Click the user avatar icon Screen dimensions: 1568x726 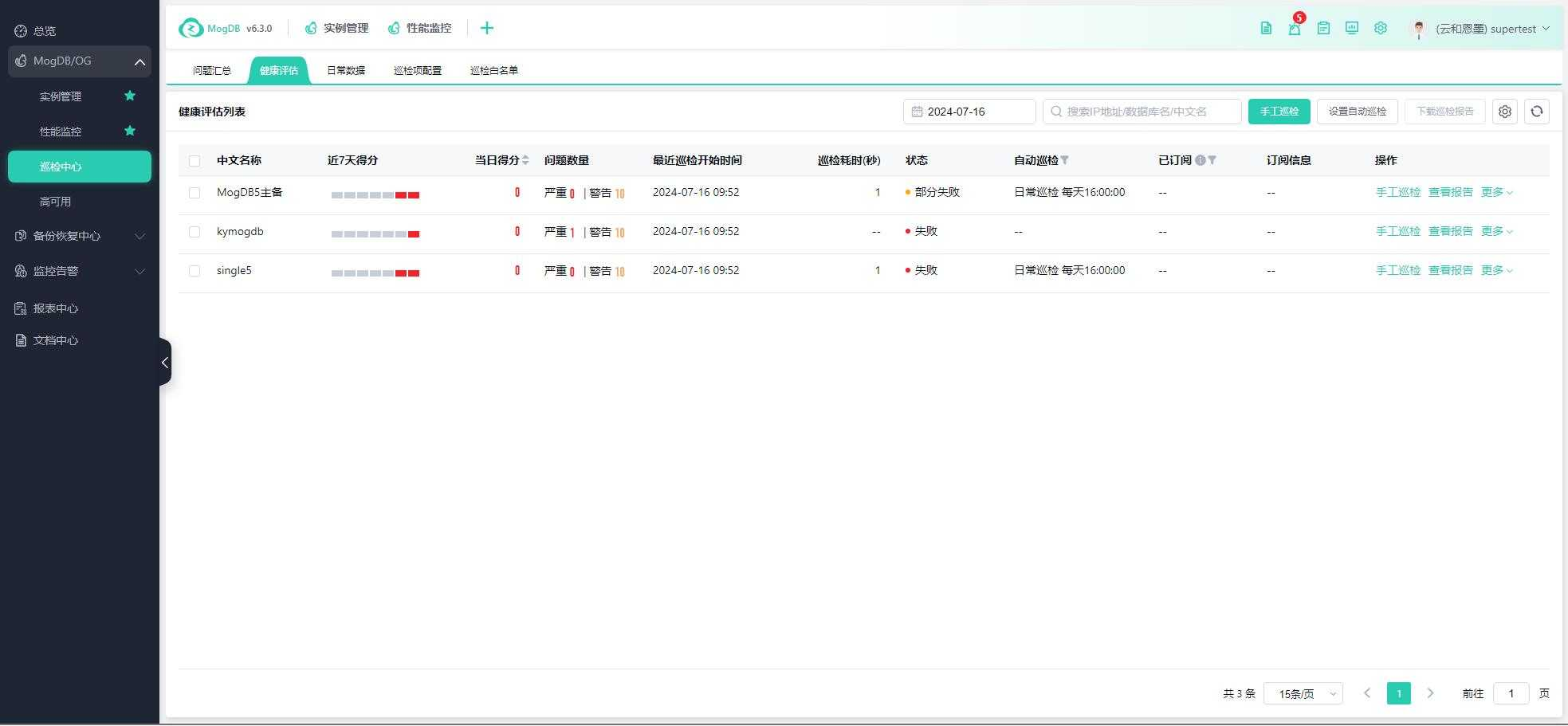(1418, 29)
